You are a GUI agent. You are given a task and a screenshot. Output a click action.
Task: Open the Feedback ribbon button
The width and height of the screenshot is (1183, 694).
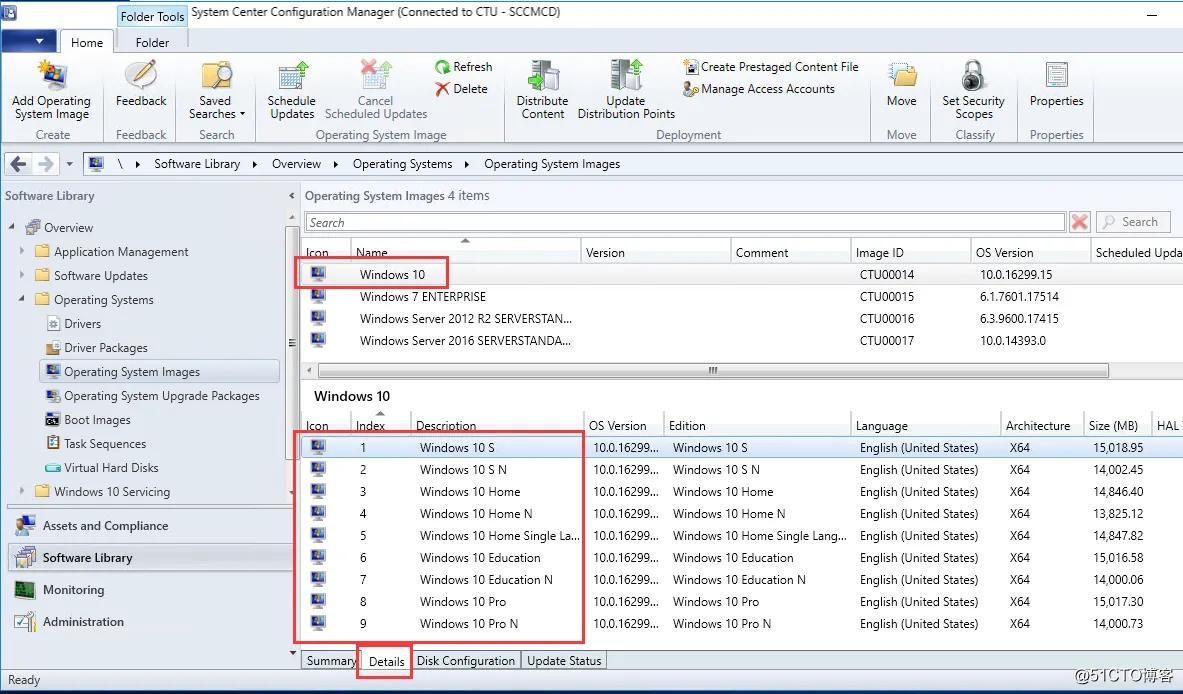141,83
